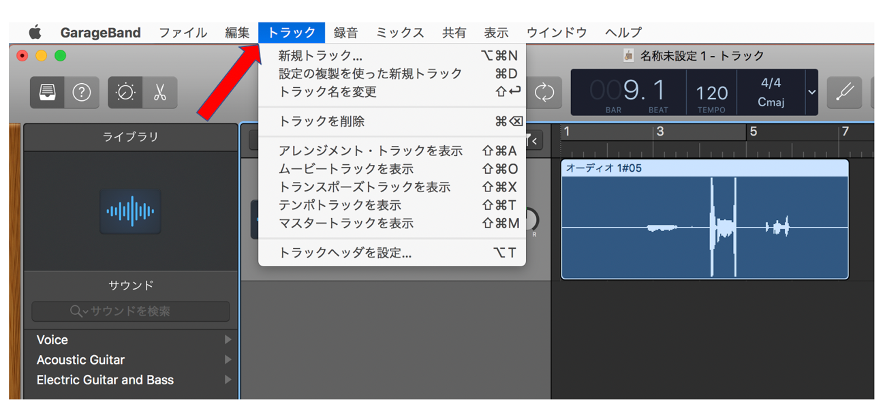
Task: Click the ライブラリ panel header
Action: click(x=130, y=137)
